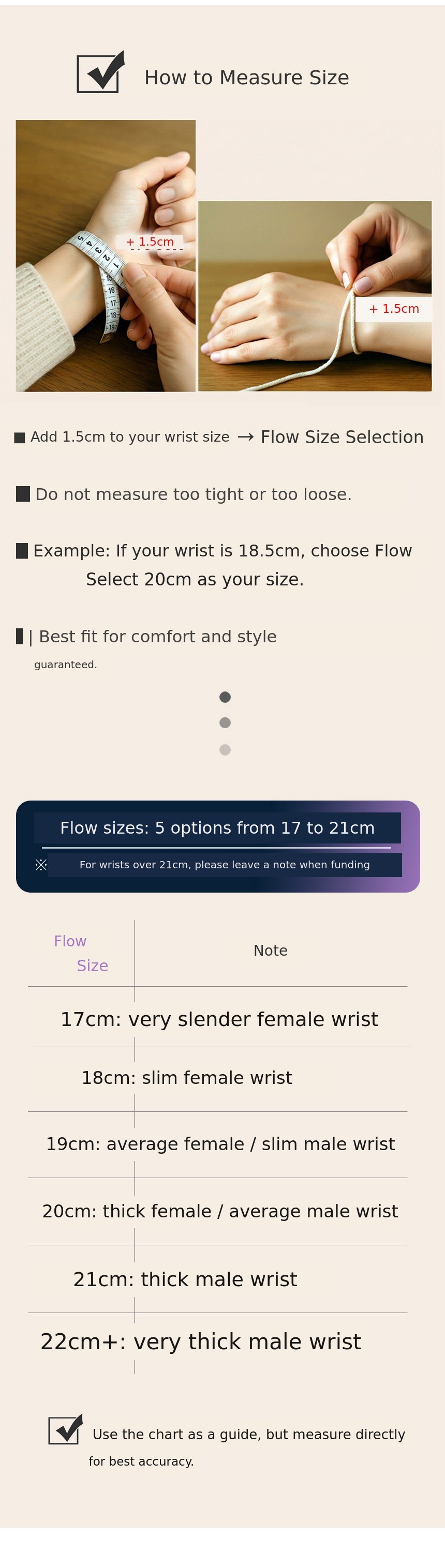The width and height of the screenshot is (445, 1568).
Task: Click the checkmark icon beside How to Measure Size
Action: click(x=100, y=72)
